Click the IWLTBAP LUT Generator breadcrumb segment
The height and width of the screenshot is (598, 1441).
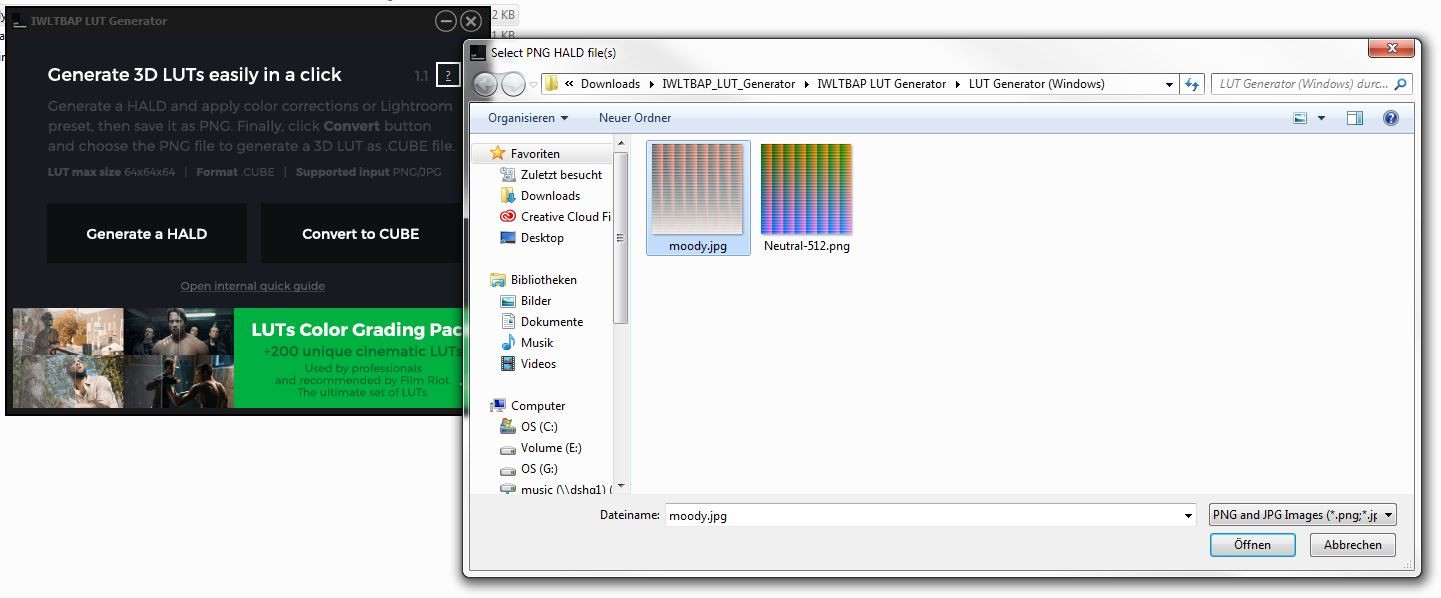click(881, 84)
